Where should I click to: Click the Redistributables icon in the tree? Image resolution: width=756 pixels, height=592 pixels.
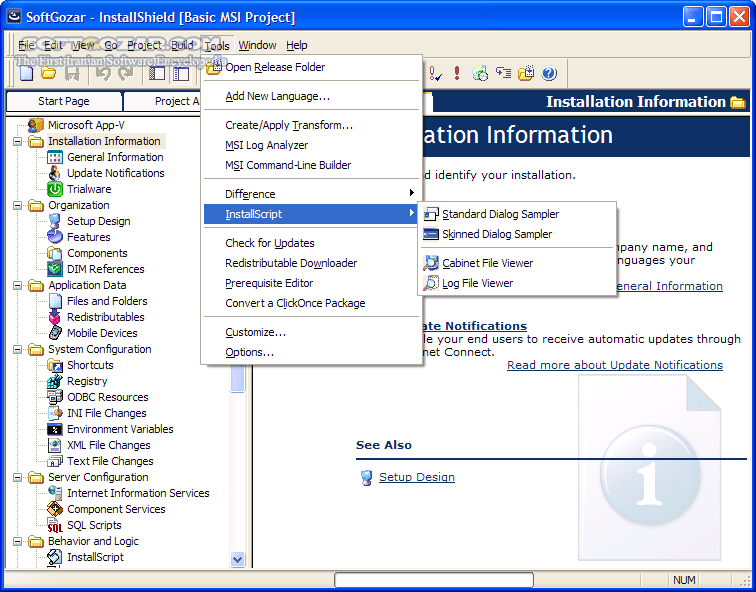pyautogui.click(x=55, y=317)
